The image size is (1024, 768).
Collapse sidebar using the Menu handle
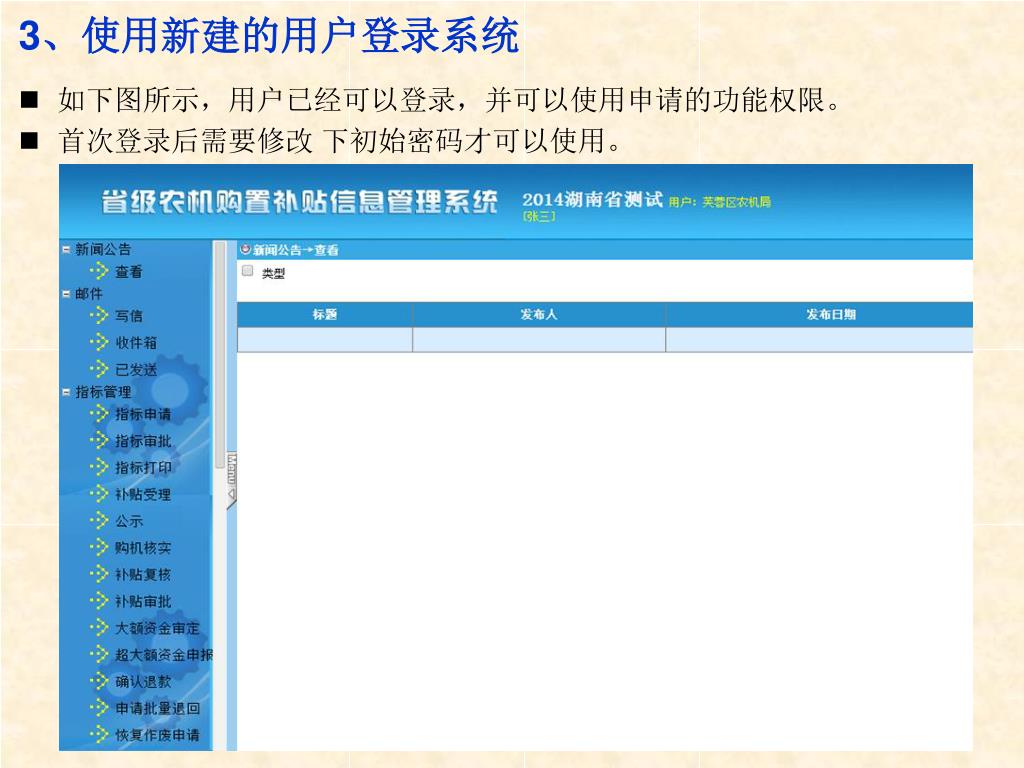pyautogui.click(x=231, y=480)
